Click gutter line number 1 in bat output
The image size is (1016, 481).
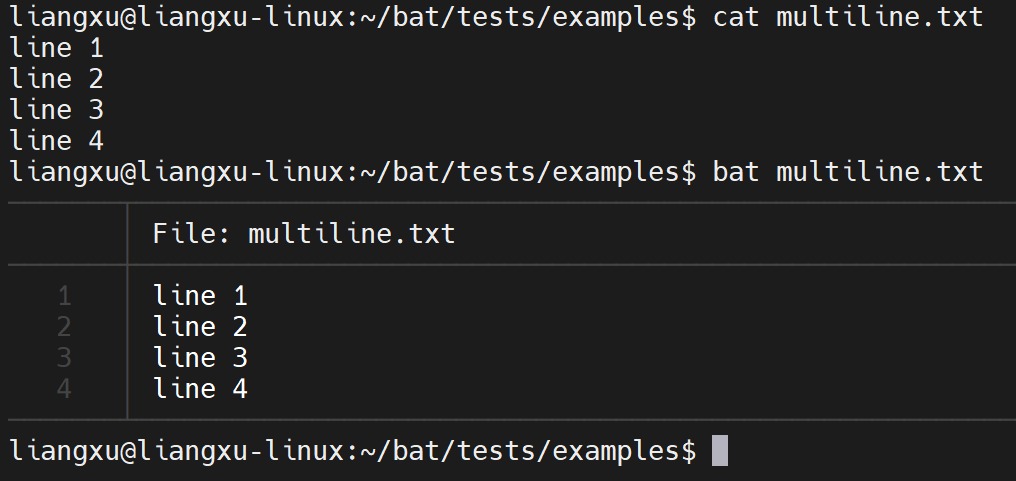(65, 296)
